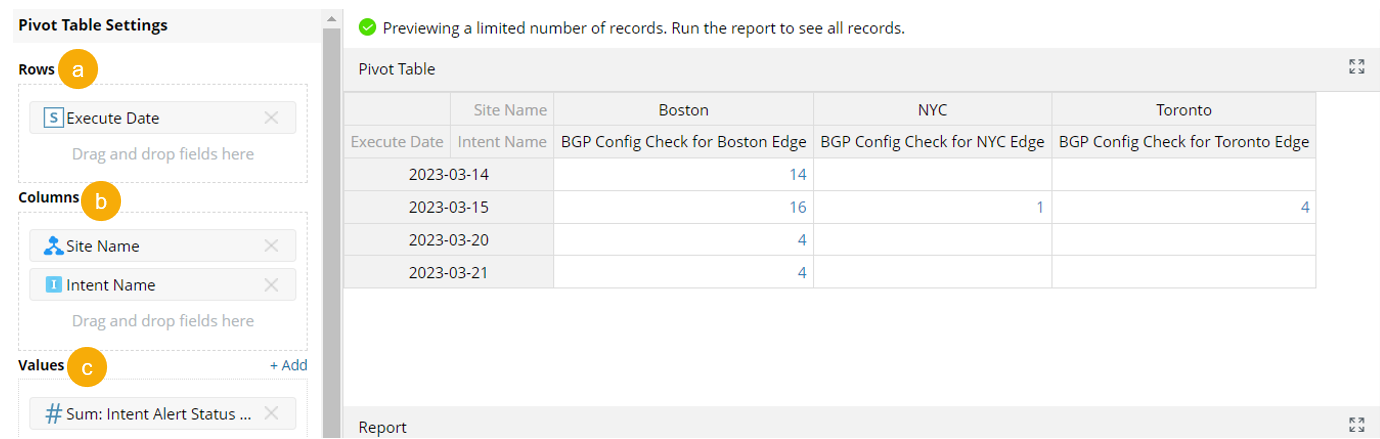Remove Site Name field from Columns
The width and height of the screenshot is (1380, 439).
click(271, 246)
